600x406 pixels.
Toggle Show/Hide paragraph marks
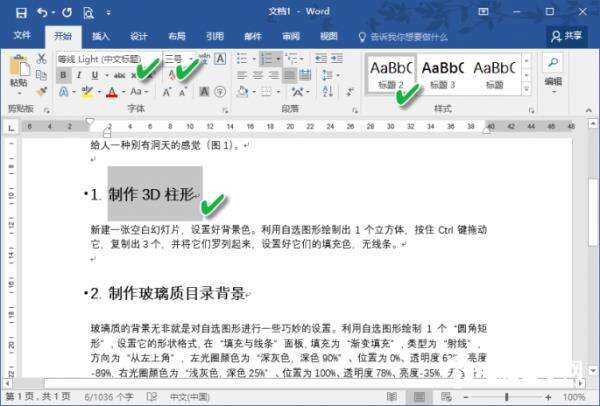click(351, 92)
